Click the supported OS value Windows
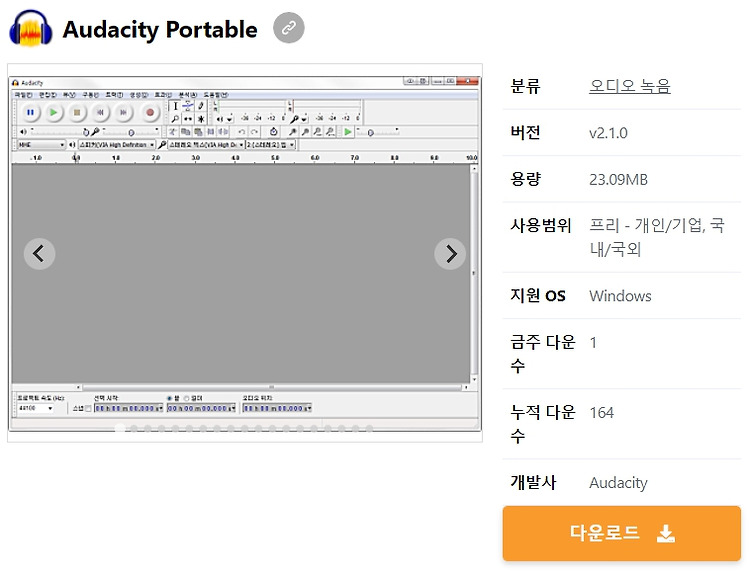750x575 pixels. click(620, 296)
